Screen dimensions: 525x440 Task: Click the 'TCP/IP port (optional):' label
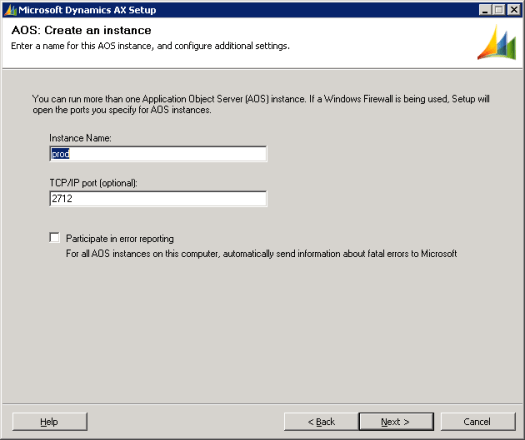tap(93, 183)
